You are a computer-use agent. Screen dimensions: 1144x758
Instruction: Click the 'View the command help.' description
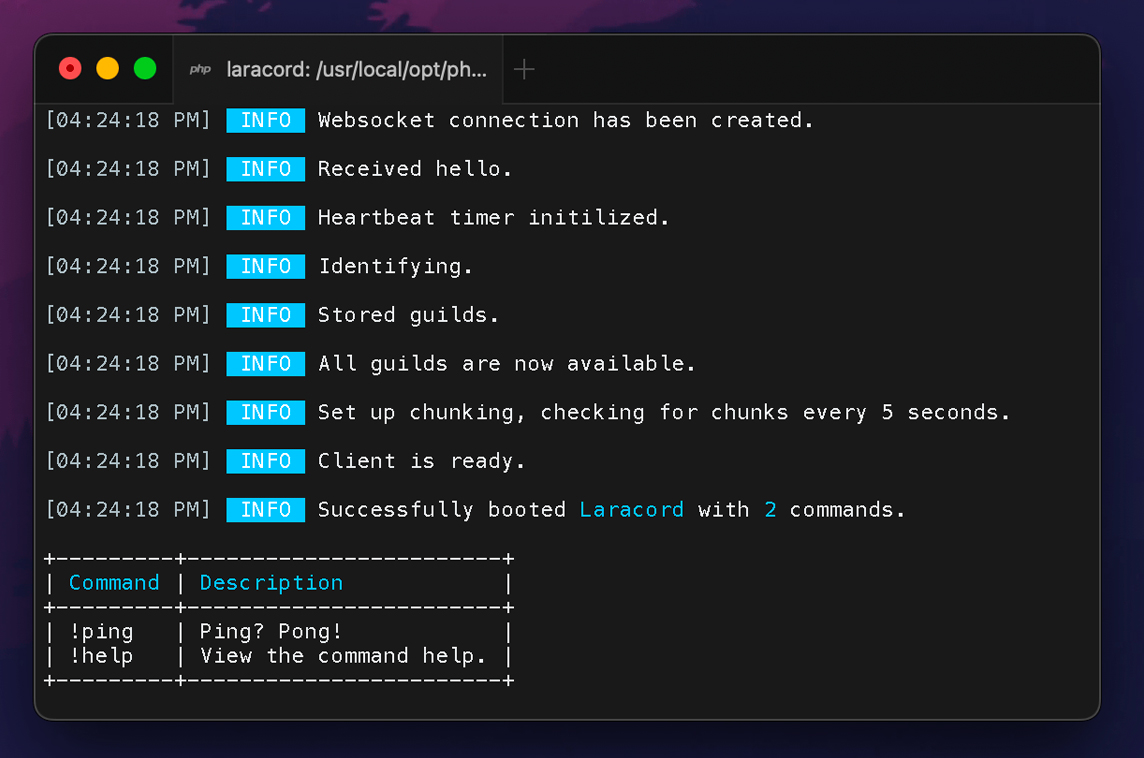[342, 656]
